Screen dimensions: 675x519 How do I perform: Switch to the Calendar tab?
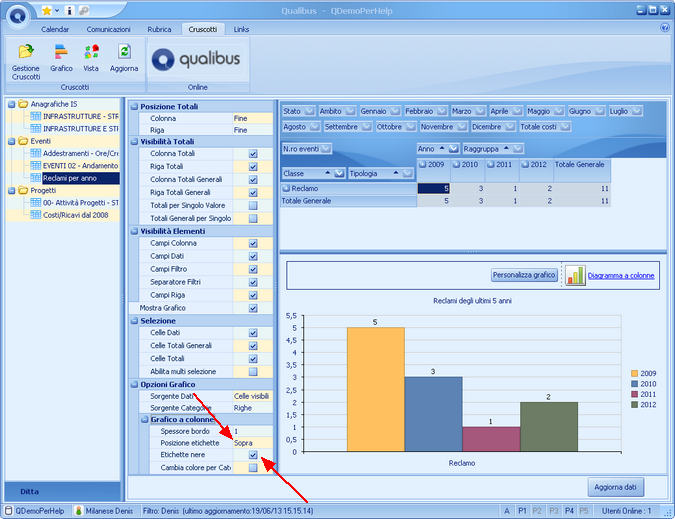(55, 29)
